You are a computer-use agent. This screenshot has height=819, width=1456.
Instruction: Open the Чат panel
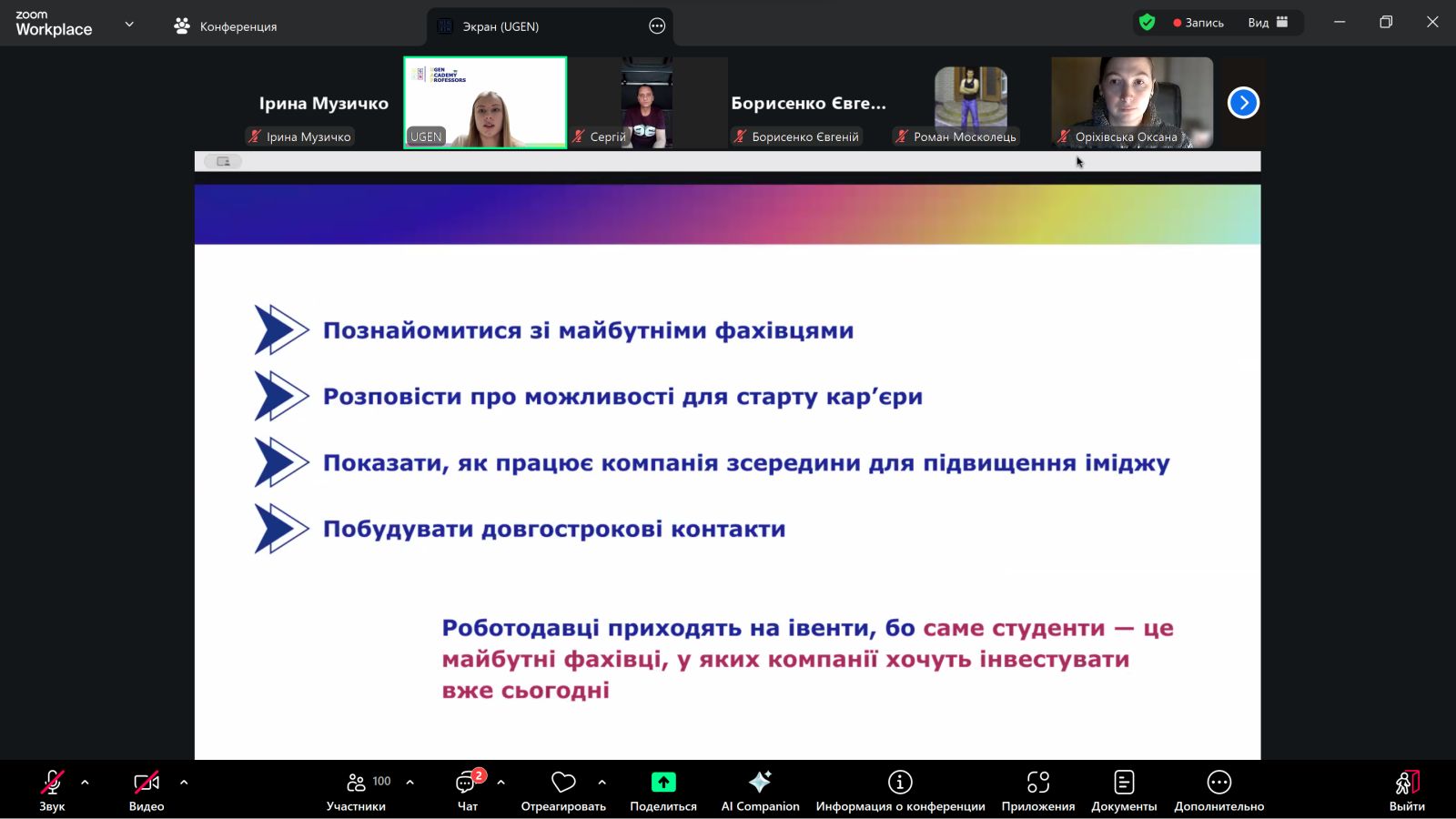point(467,790)
